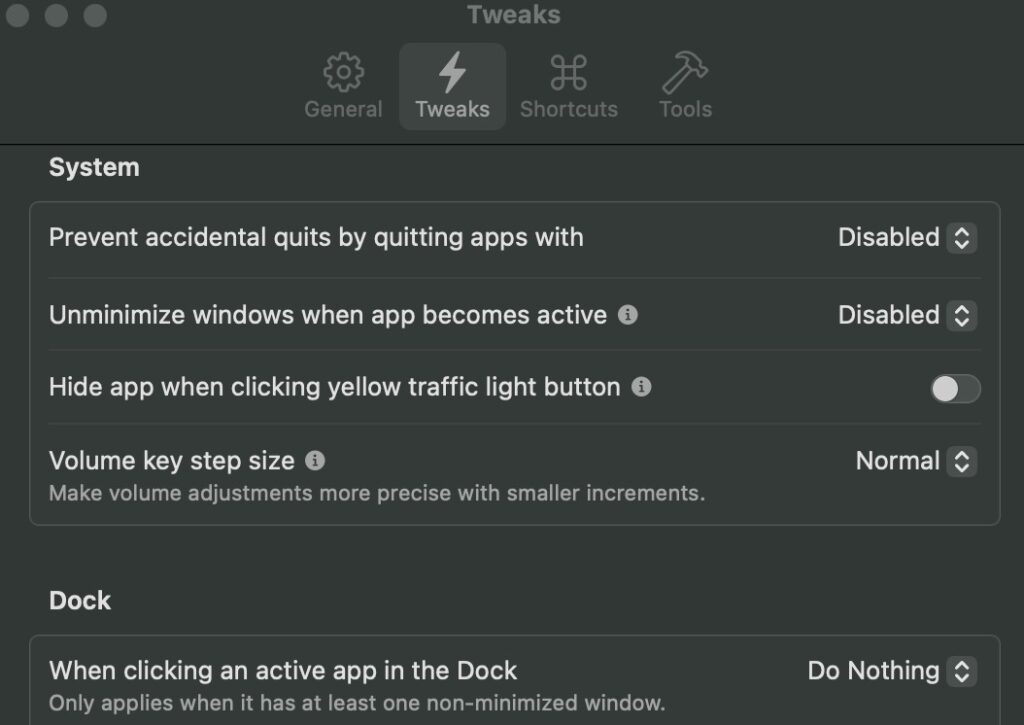1024x725 pixels.
Task: Click the volume adjustments description text
Action: coord(377,493)
